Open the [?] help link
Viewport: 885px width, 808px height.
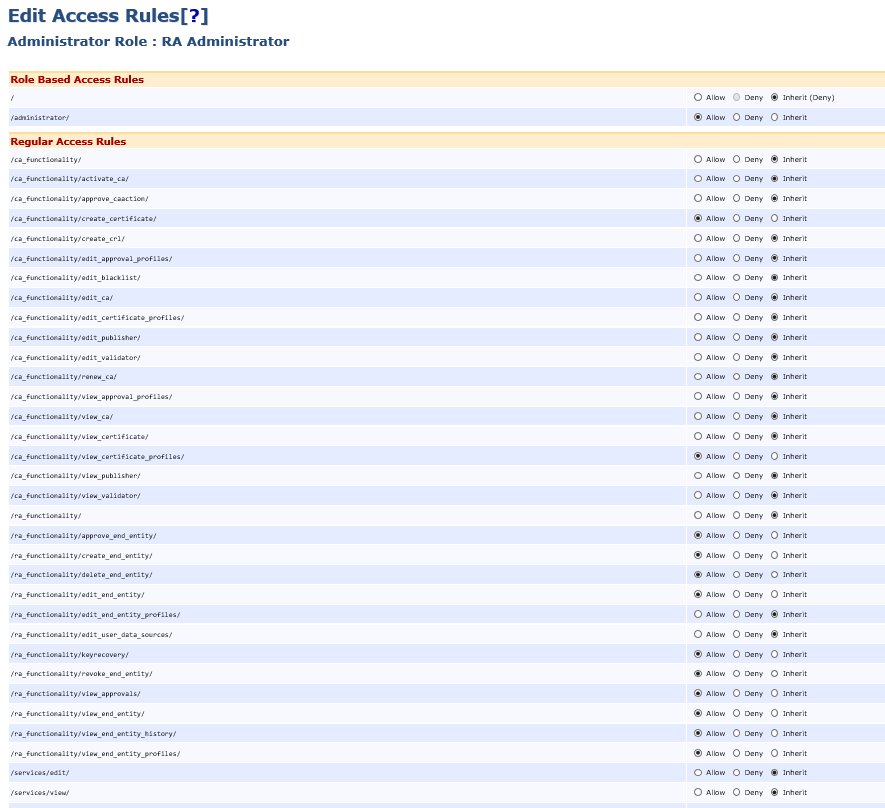pos(194,16)
